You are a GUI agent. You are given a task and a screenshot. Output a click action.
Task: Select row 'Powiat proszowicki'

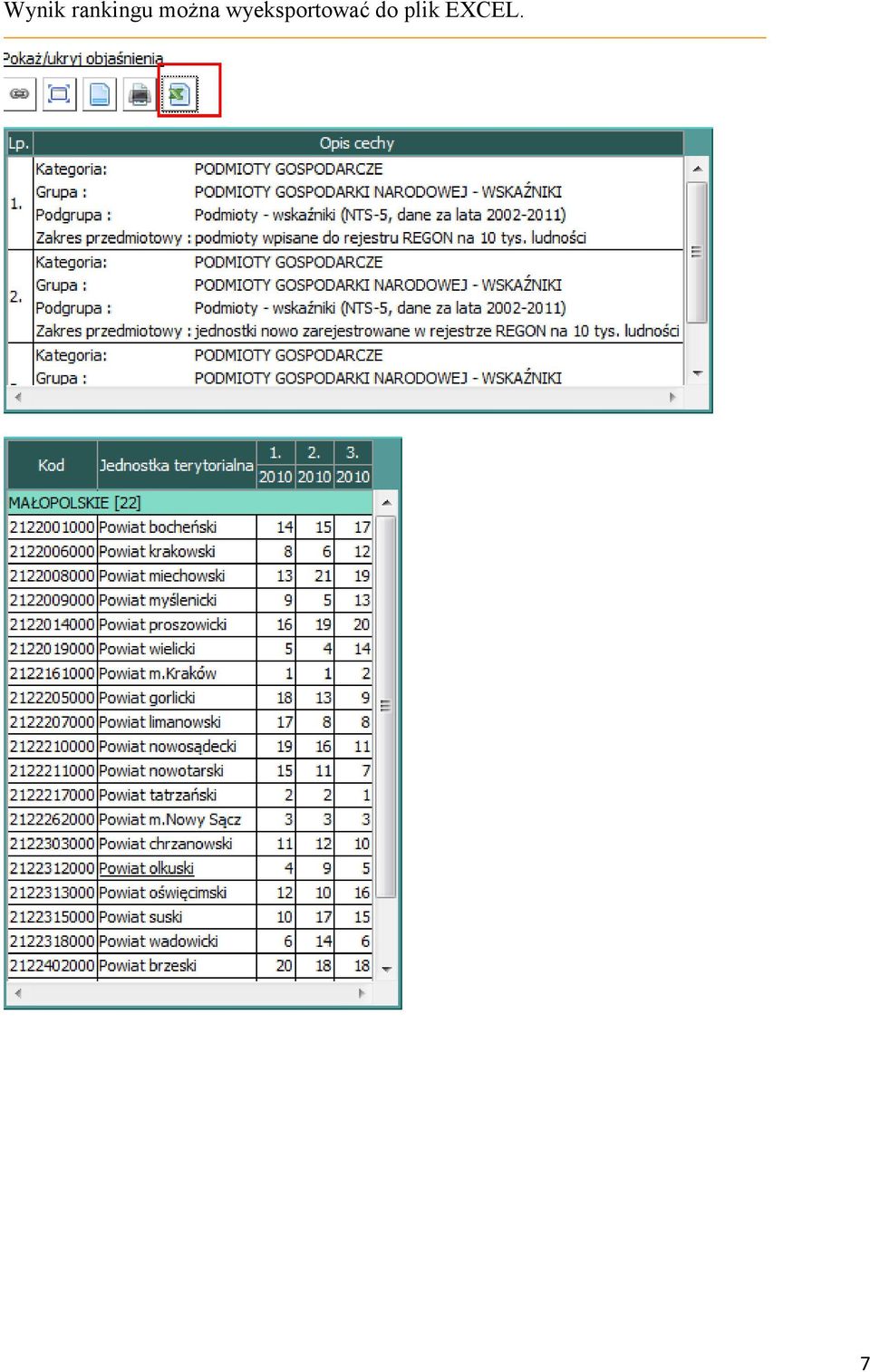click(190, 625)
